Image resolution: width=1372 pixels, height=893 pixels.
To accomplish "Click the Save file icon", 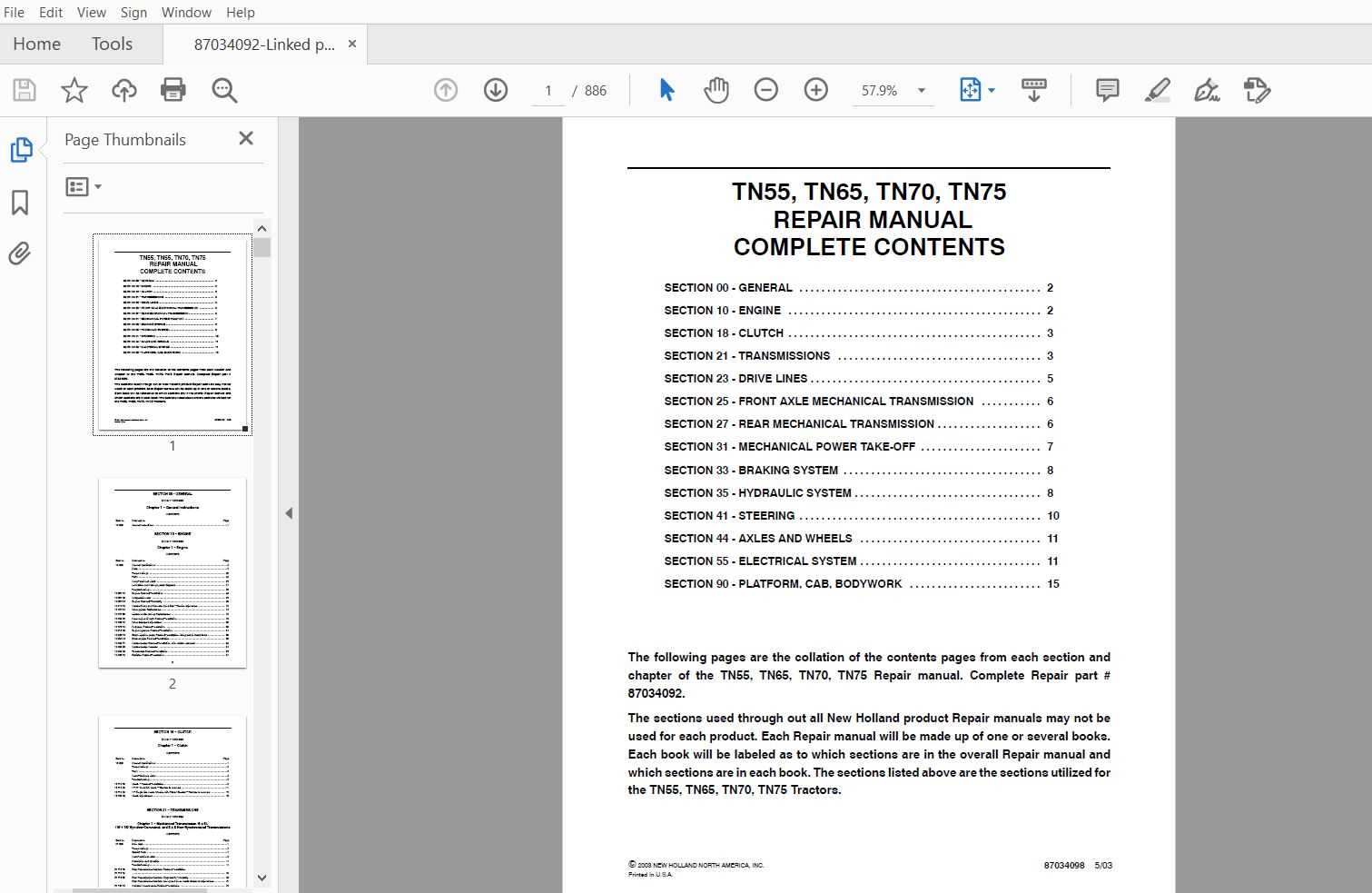I will [x=25, y=90].
